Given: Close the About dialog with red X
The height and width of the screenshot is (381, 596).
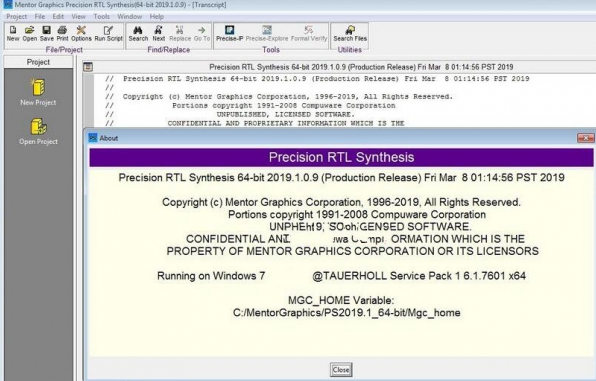Looking at the screenshot, I should pyautogui.click(x=585, y=138).
